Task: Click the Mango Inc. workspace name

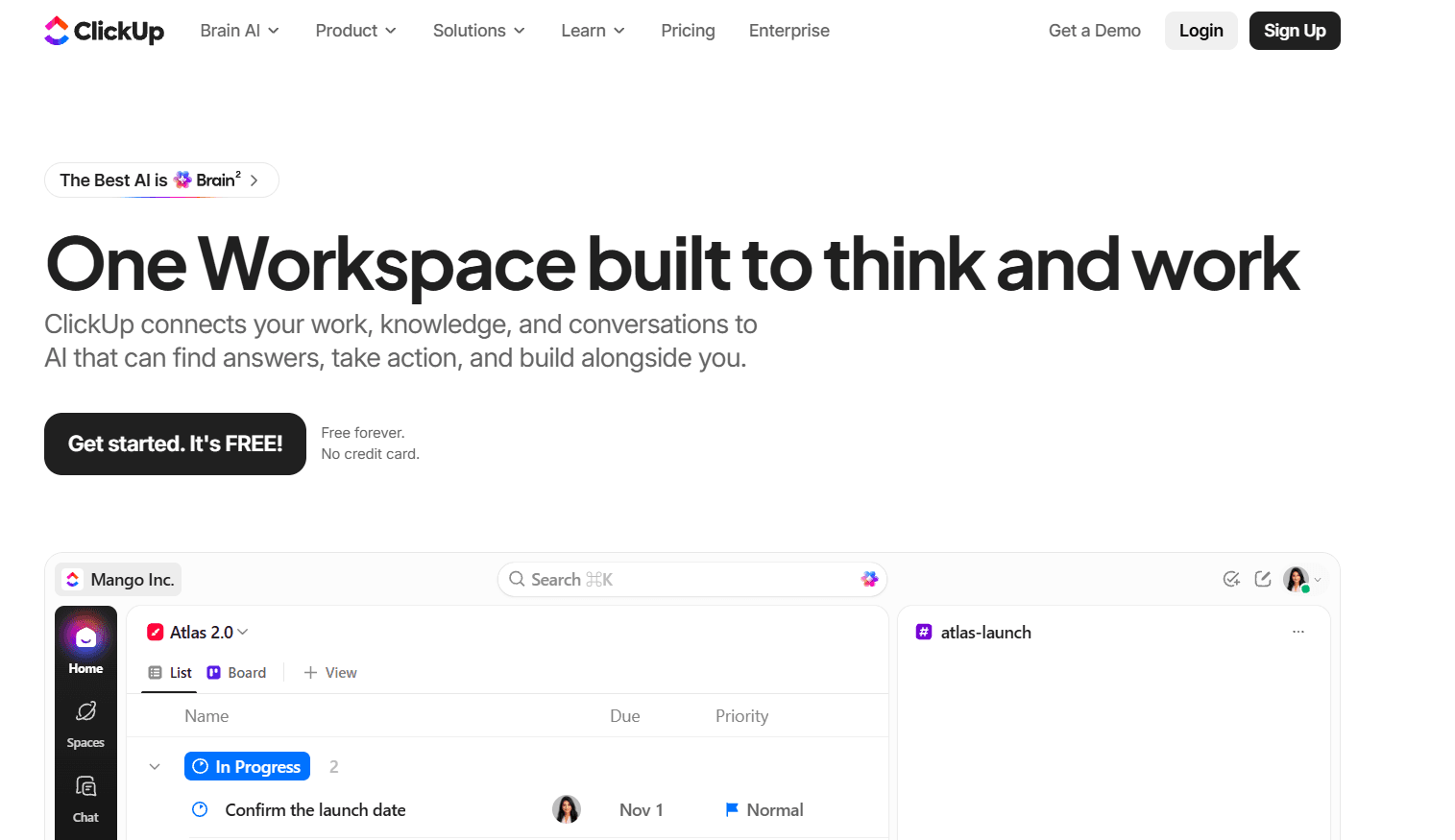Action: pos(133,579)
